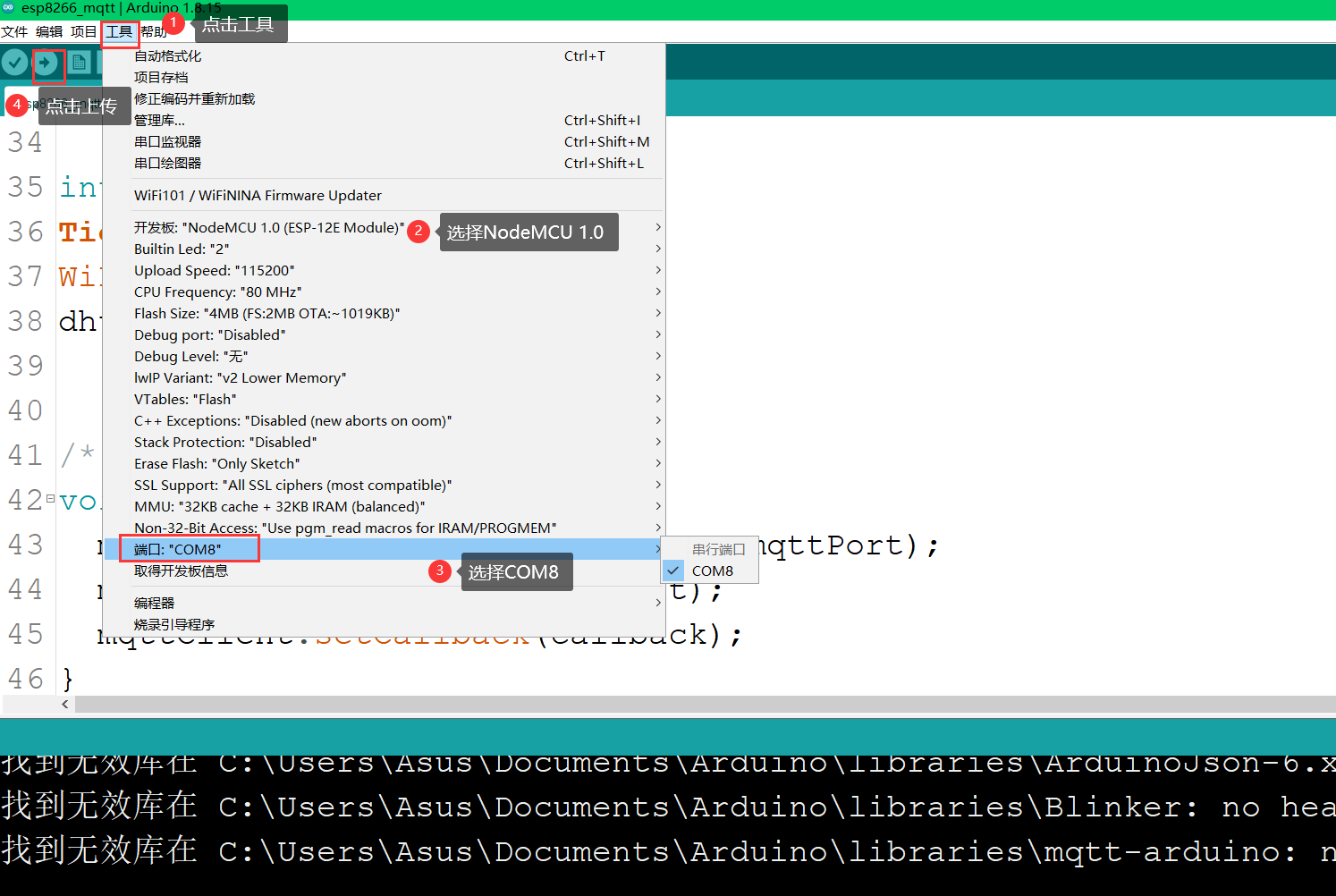This screenshot has width=1336, height=896.
Task: Expand the C++ Exceptions submenu
Action: [385, 421]
